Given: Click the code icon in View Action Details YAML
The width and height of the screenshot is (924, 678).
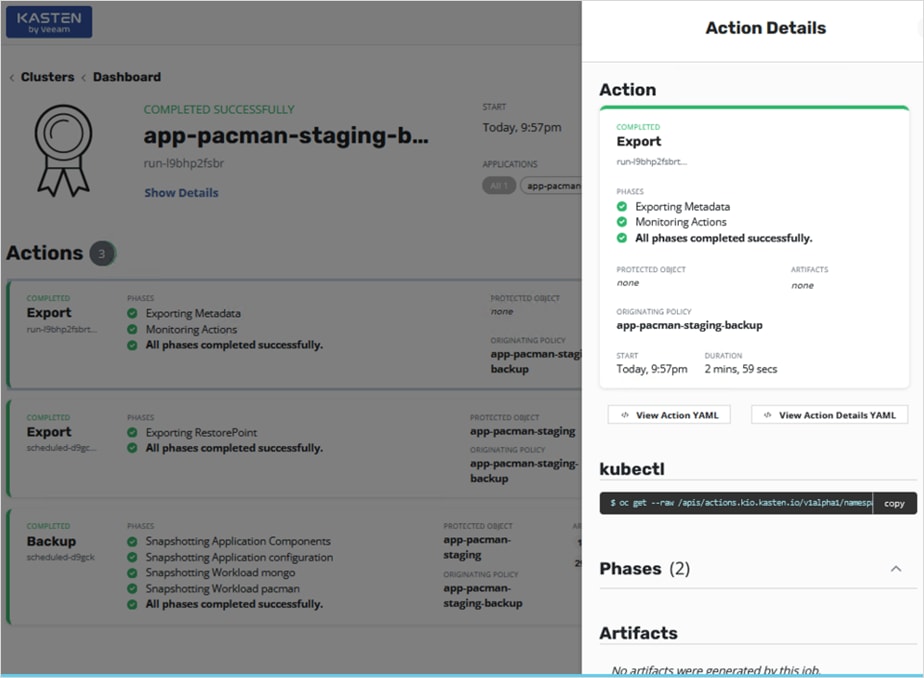Looking at the screenshot, I should pos(767,415).
